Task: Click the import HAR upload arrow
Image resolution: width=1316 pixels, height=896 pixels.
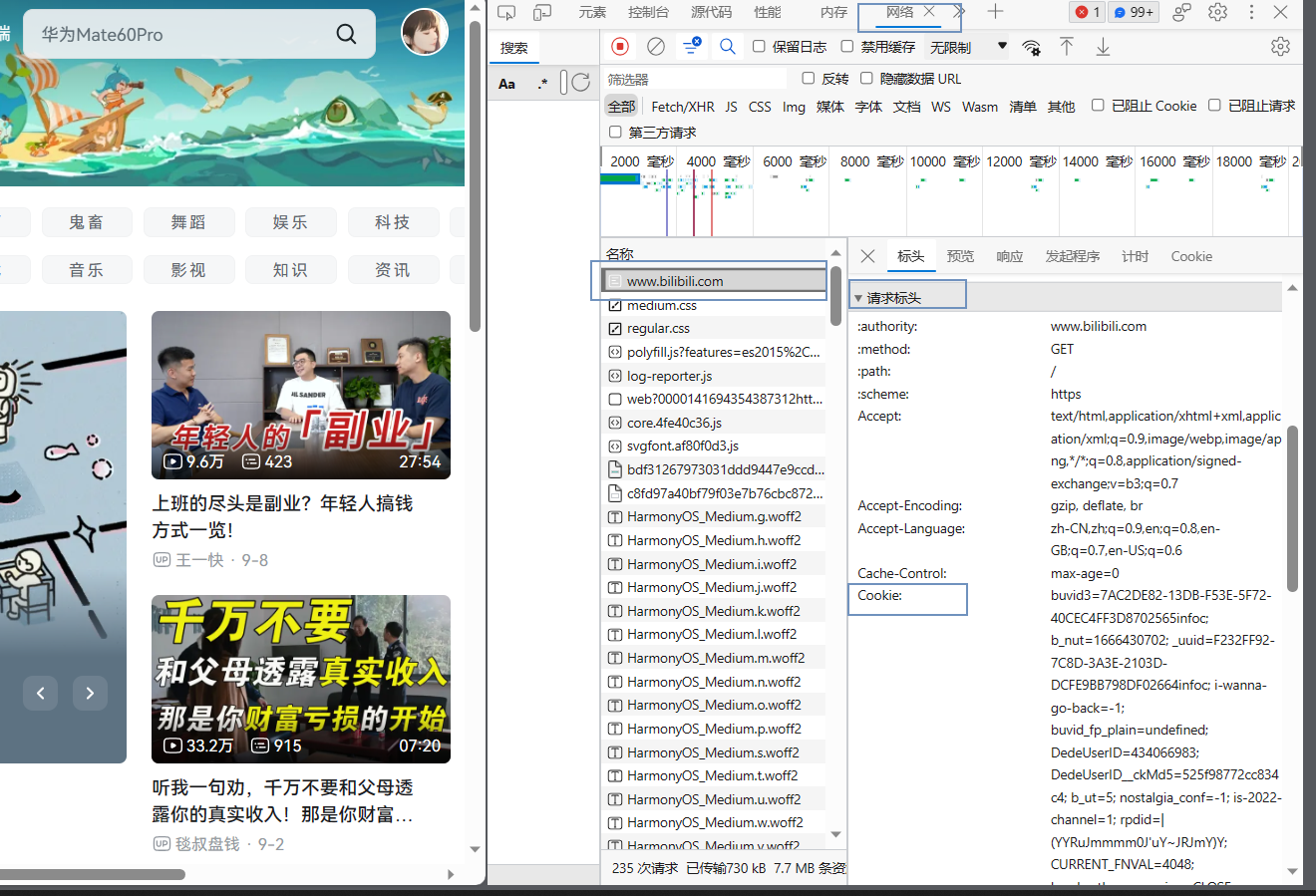Action: point(1067,46)
